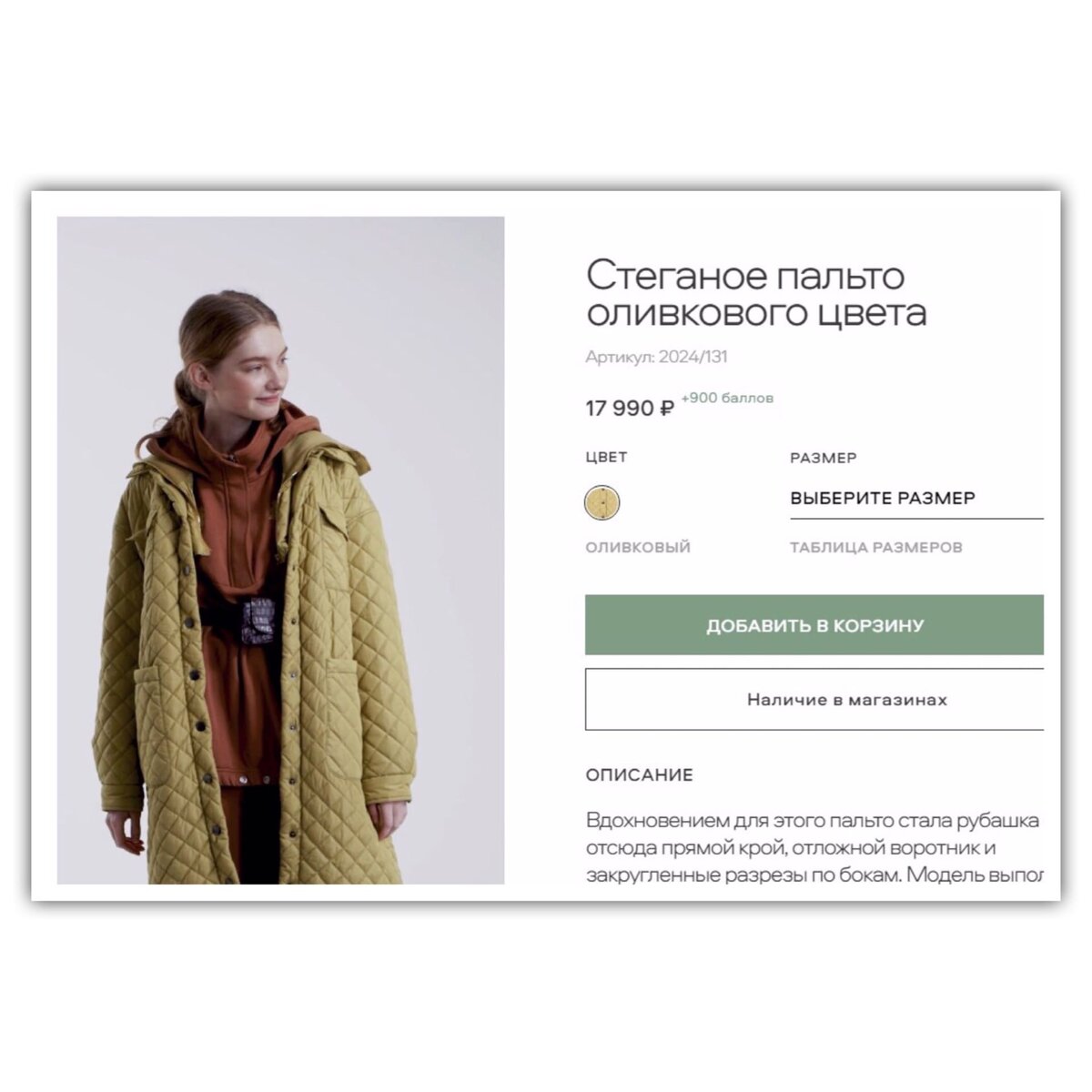Click the Наличие в магазинах button
The width and height of the screenshot is (1092, 1092).
[814, 700]
